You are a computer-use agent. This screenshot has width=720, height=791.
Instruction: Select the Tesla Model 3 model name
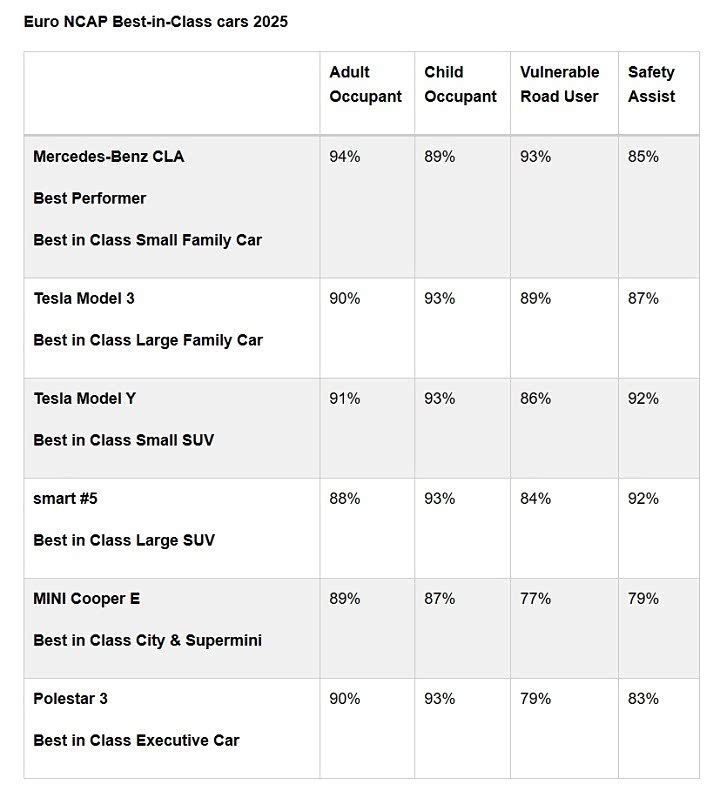(84, 298)
